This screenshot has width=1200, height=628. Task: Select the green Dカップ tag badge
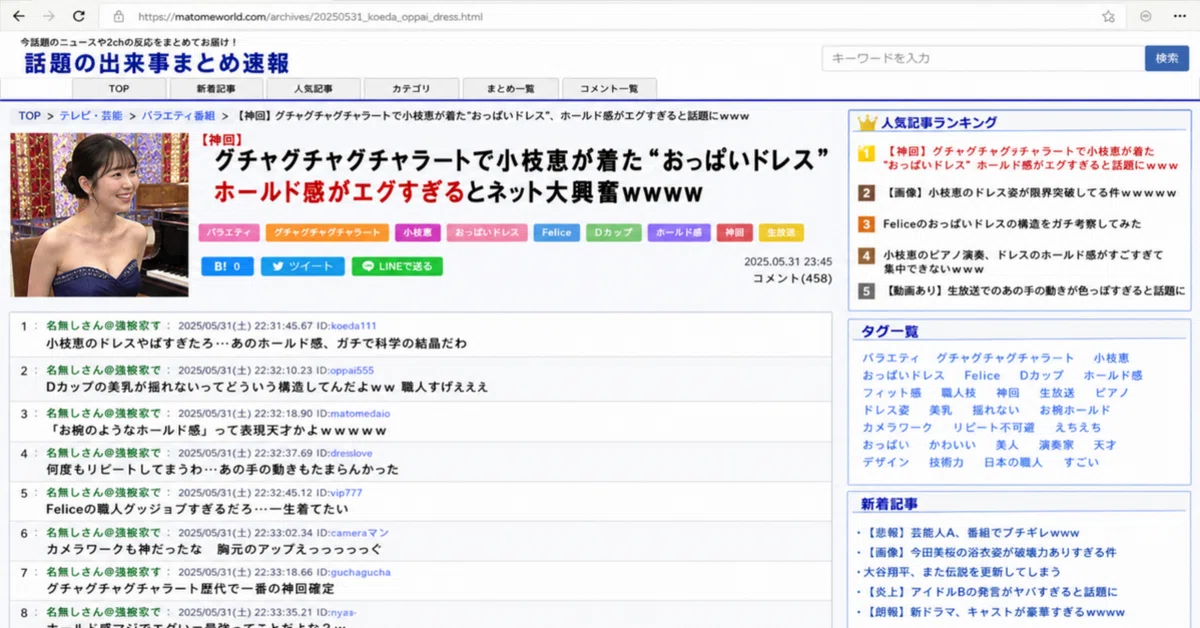coord(614,232)
